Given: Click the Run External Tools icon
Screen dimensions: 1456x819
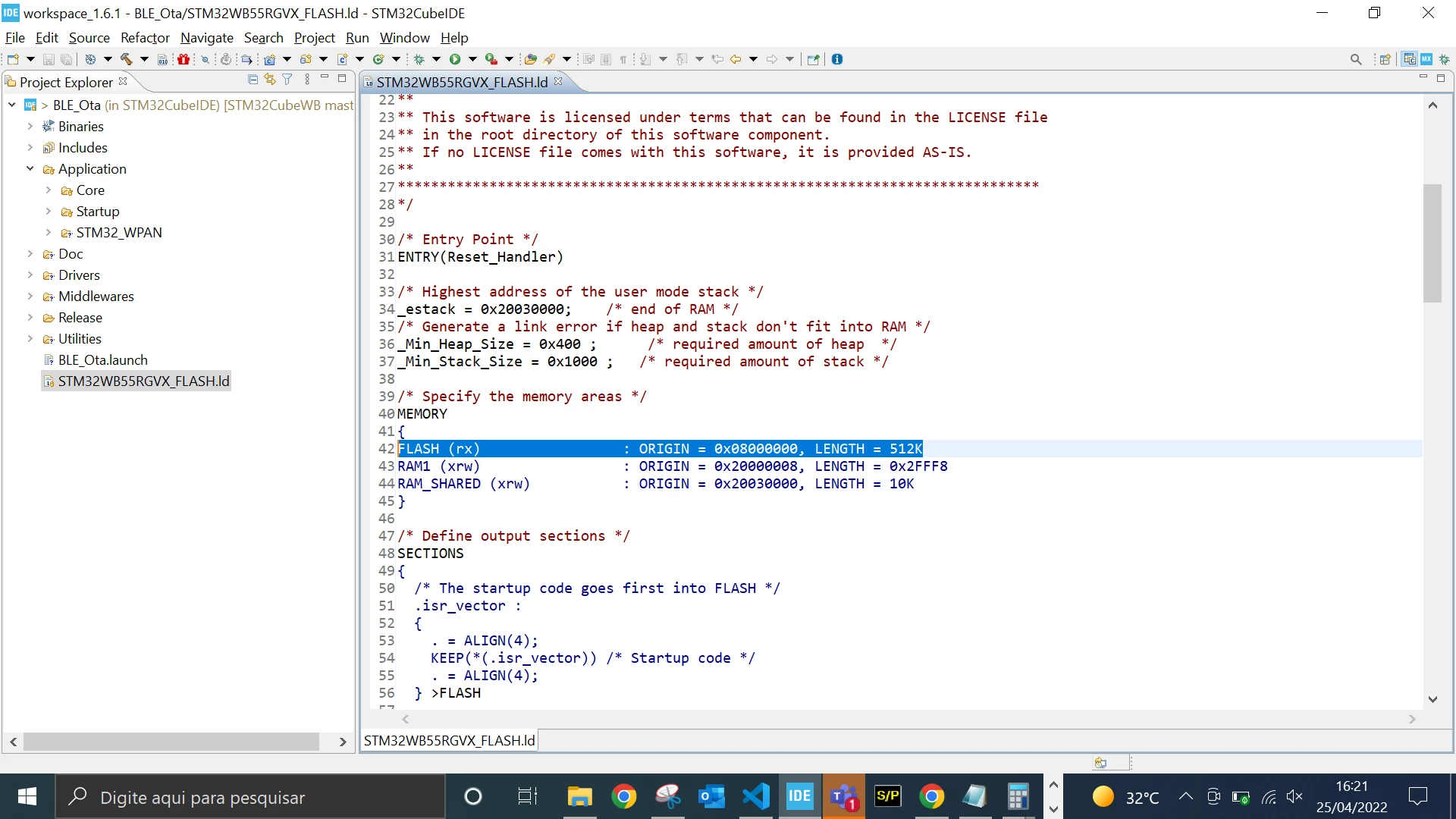Looking at the screenshot, I should (491, 59).
